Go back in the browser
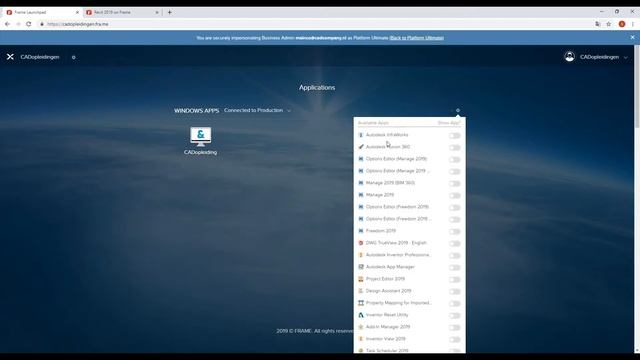Screen dimensions: 640x360 7,24
